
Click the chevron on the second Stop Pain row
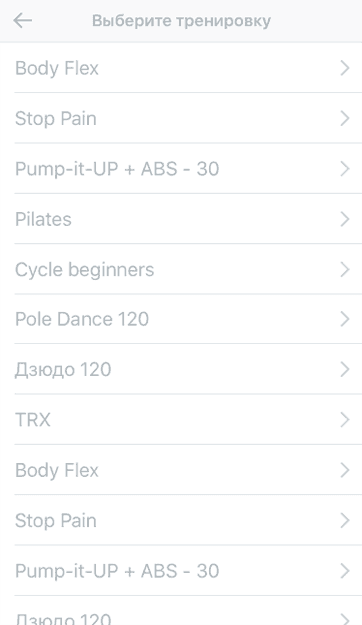click(345, 520)
